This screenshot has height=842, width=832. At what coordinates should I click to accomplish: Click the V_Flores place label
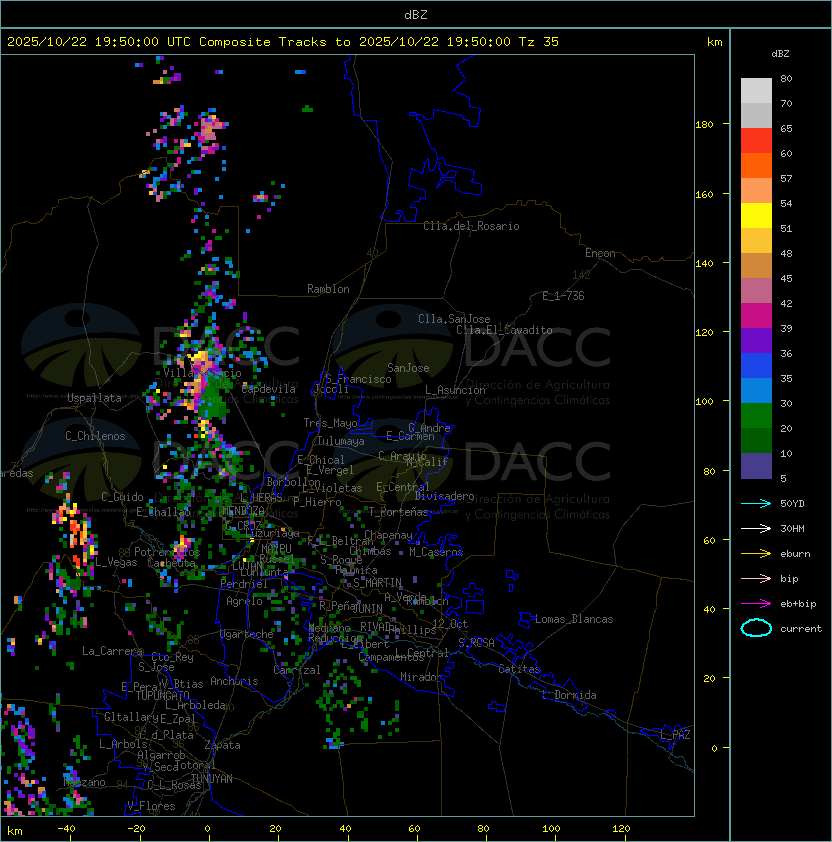point(151,806)
